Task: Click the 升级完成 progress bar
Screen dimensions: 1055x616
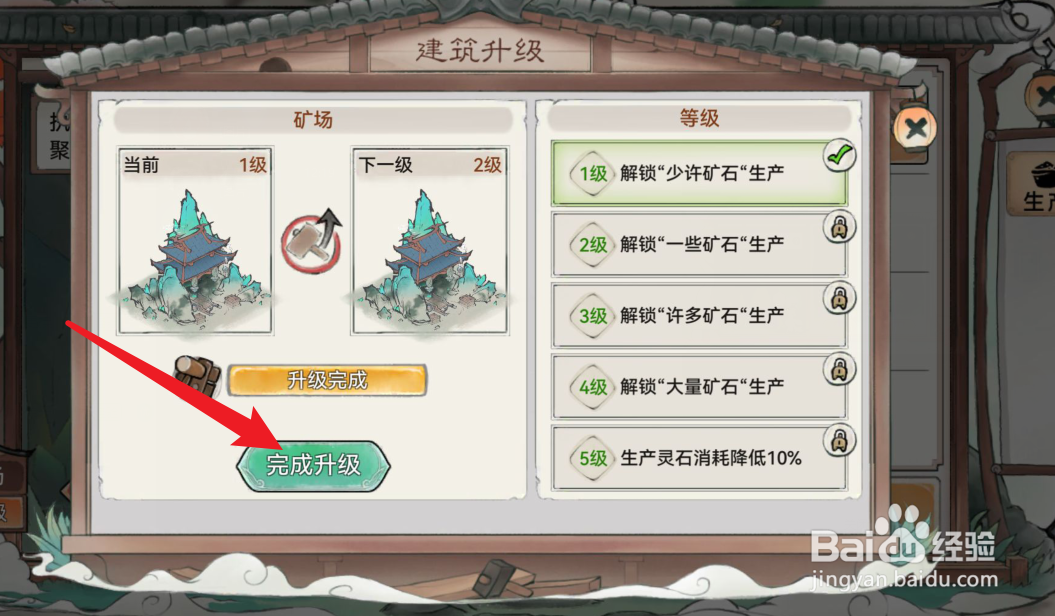Action: click(327, 381)
